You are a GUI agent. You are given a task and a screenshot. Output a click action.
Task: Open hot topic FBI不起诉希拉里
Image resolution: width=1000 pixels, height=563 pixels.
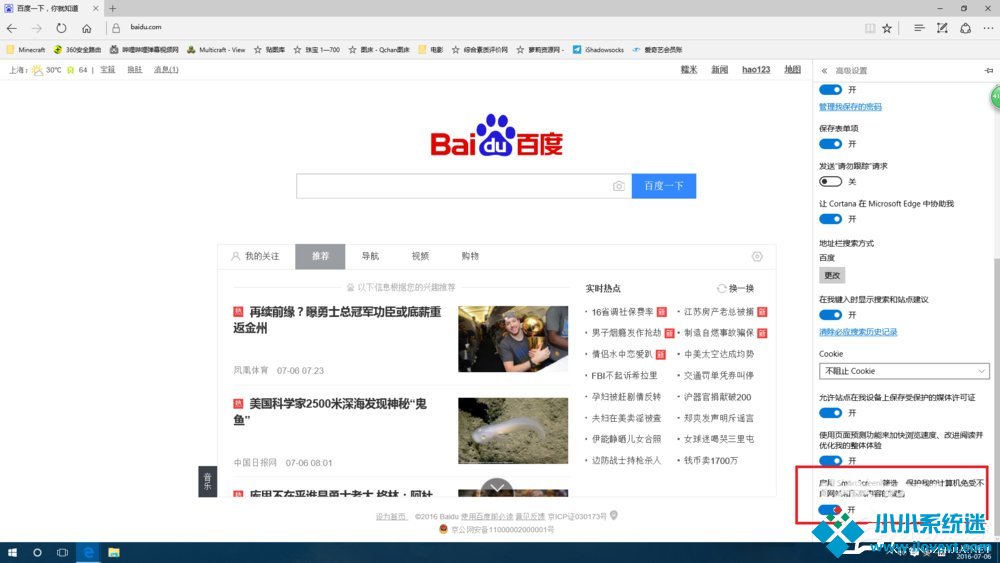(x=624, y=376)
